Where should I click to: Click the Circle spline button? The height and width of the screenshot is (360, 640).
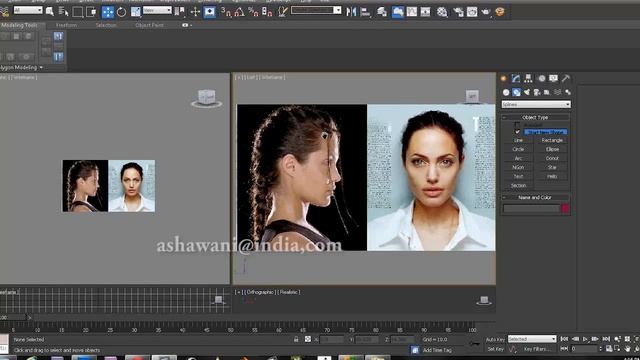point(518,149)
